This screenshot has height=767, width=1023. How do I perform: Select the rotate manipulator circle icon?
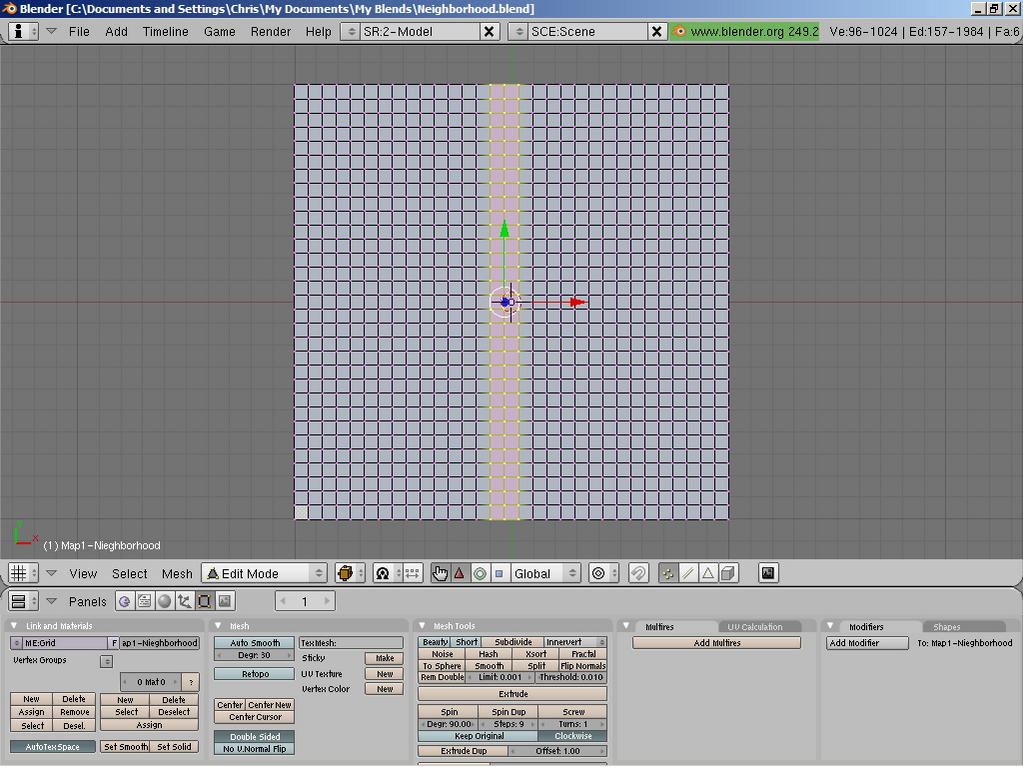pos(480,573)
